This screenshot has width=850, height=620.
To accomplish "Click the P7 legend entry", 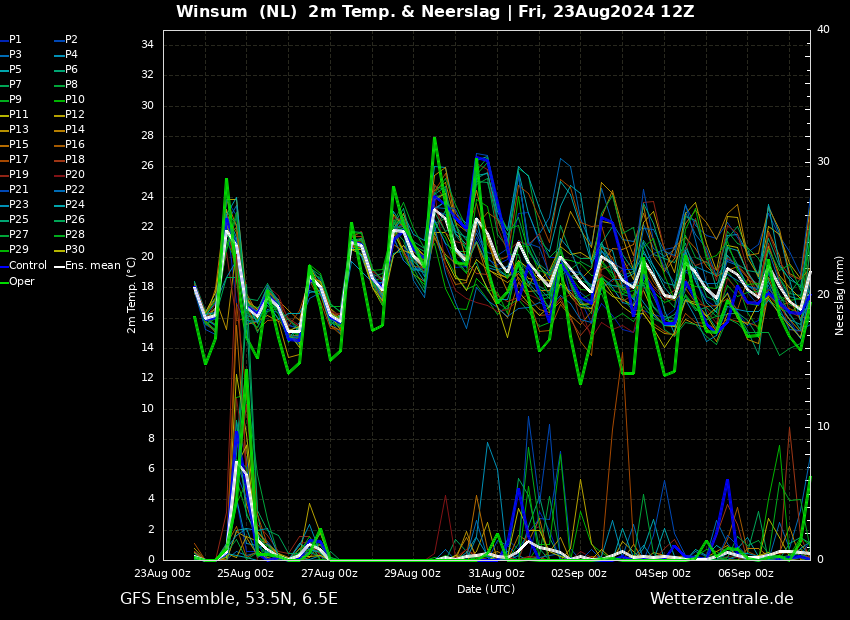I will click(x=11, y=85).
